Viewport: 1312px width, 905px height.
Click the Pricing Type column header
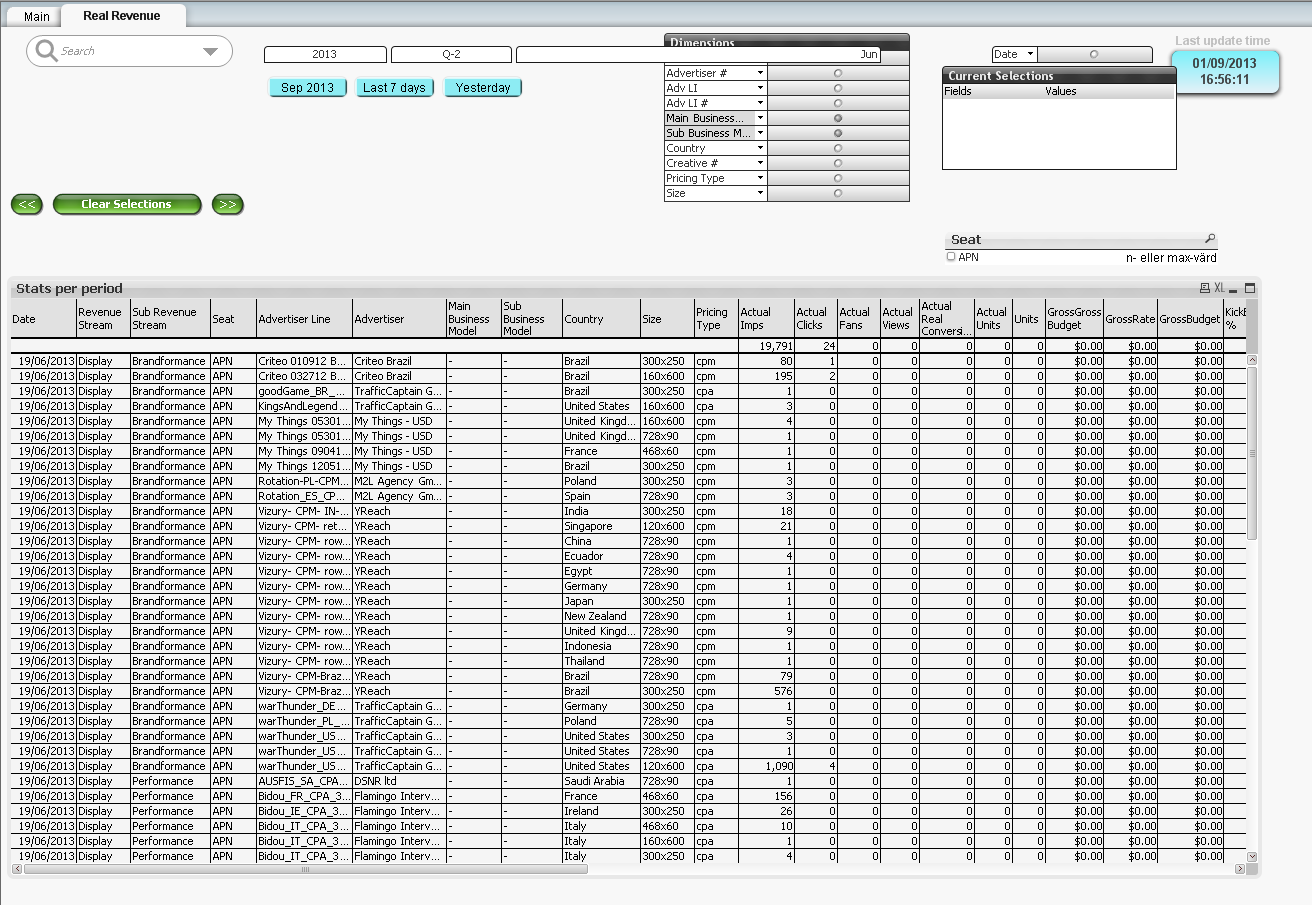[716, 319]
